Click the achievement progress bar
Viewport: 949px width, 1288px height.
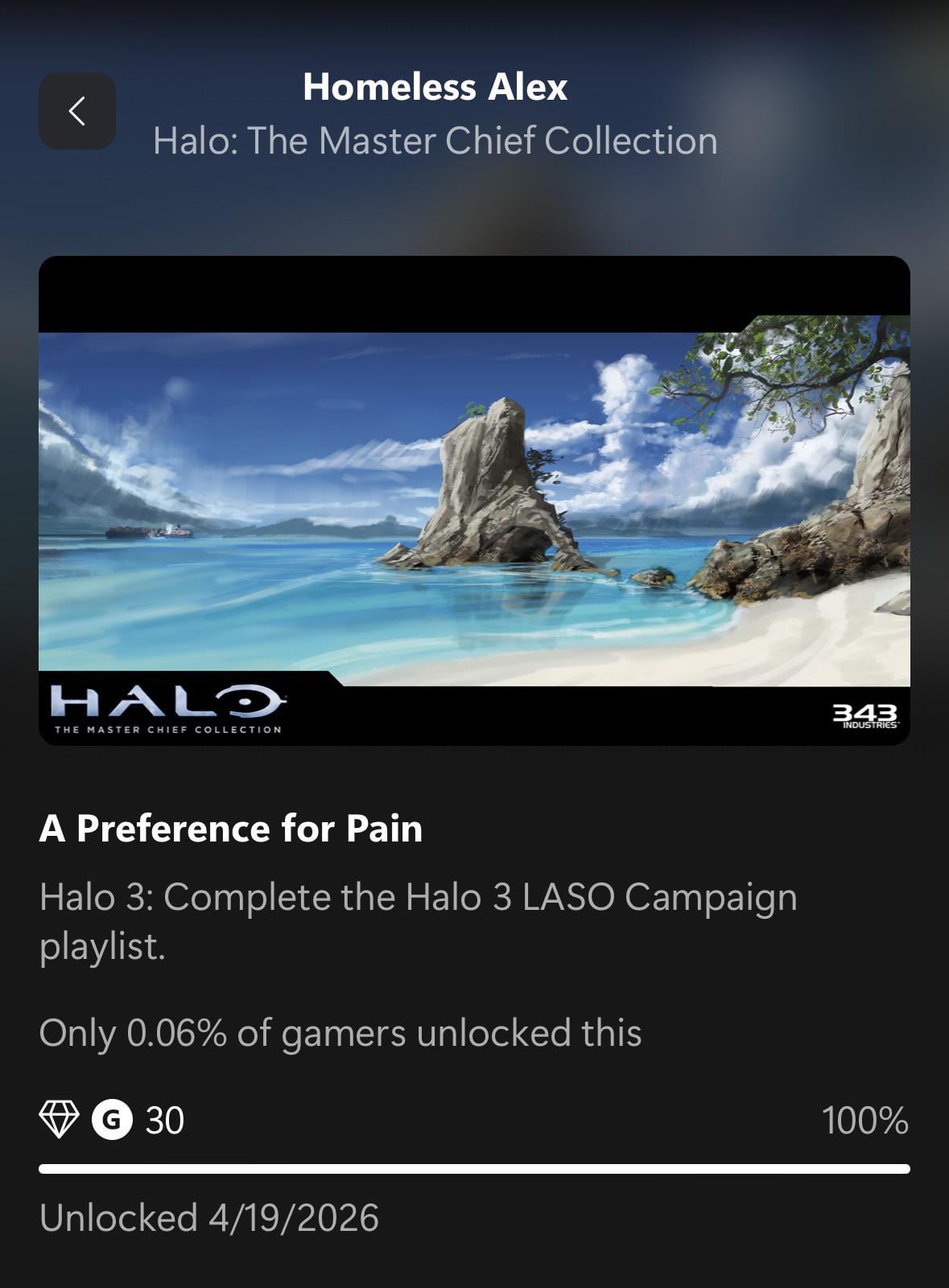(x=474, y=1169)
